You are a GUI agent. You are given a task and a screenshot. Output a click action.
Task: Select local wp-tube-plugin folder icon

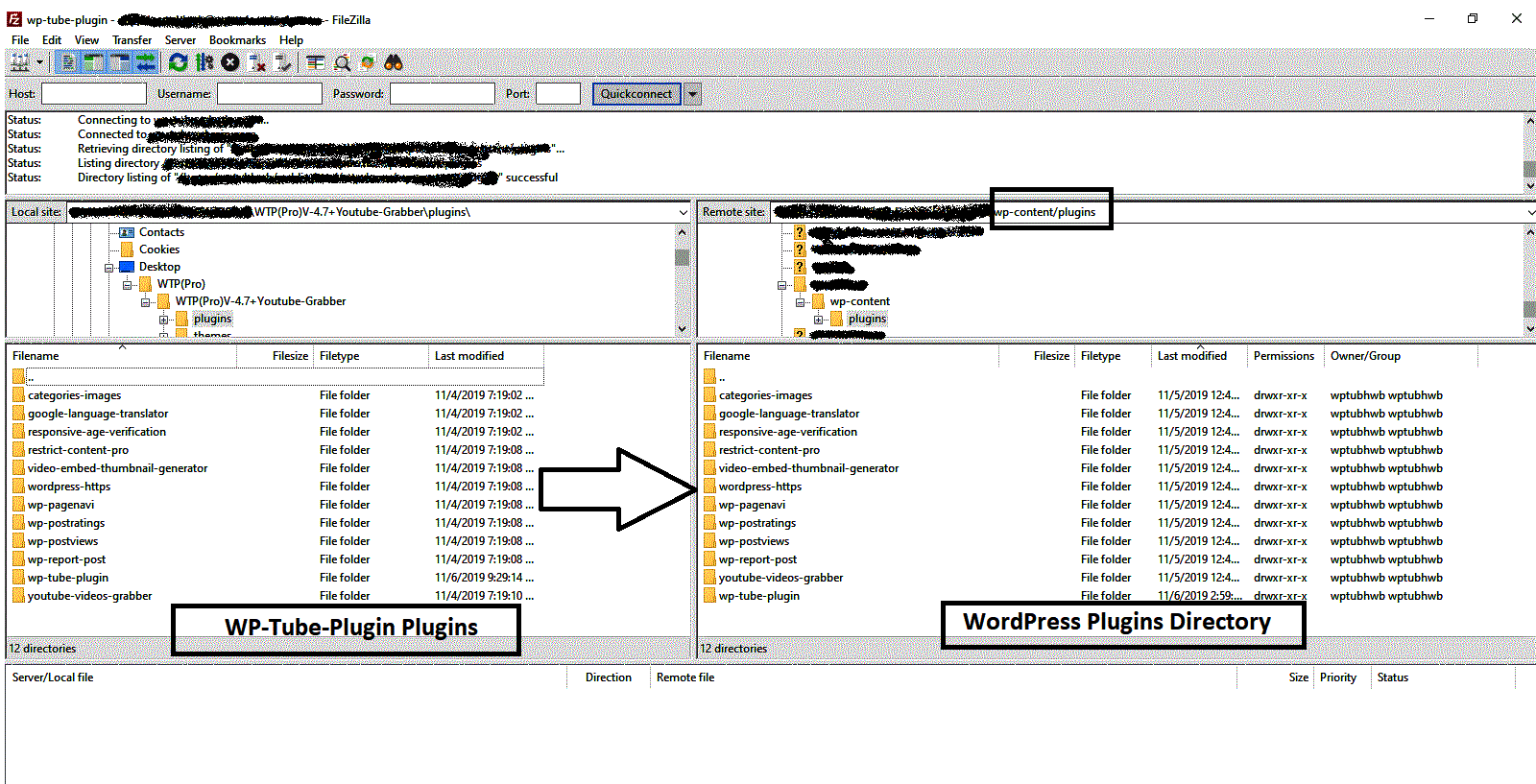[19, 578]
